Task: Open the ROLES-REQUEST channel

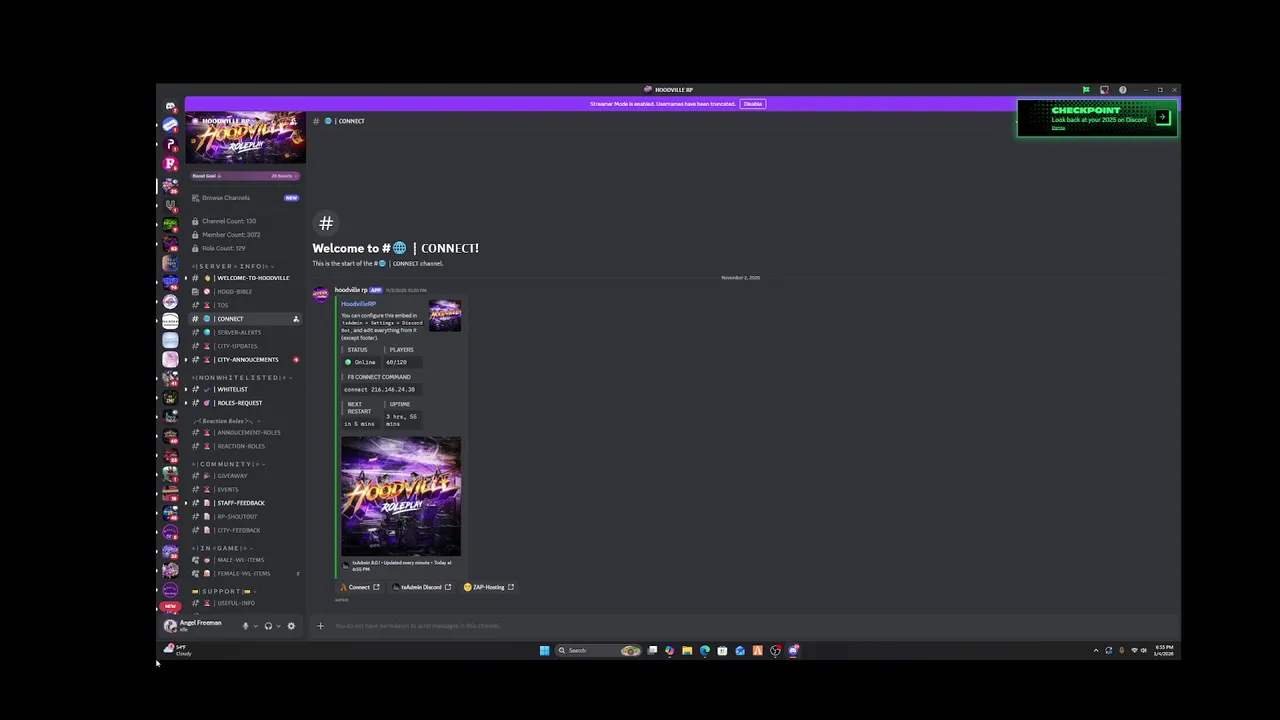Action: point(245,403)
